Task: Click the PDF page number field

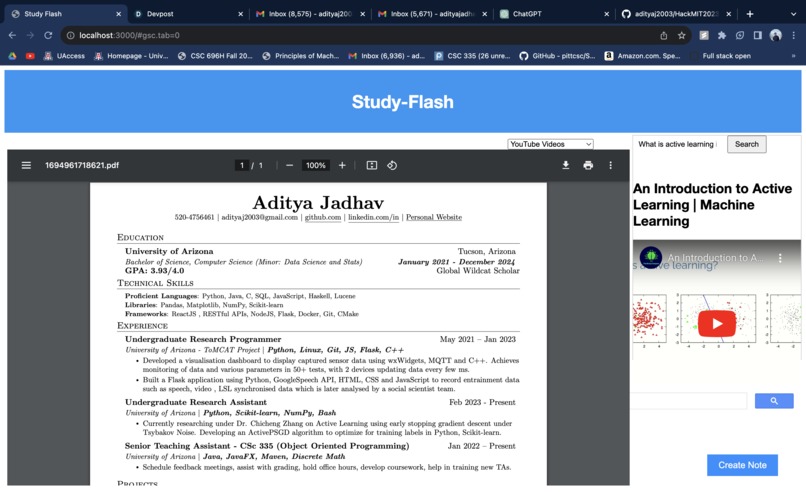Action: pyautogui.click(x=242, y=165)
